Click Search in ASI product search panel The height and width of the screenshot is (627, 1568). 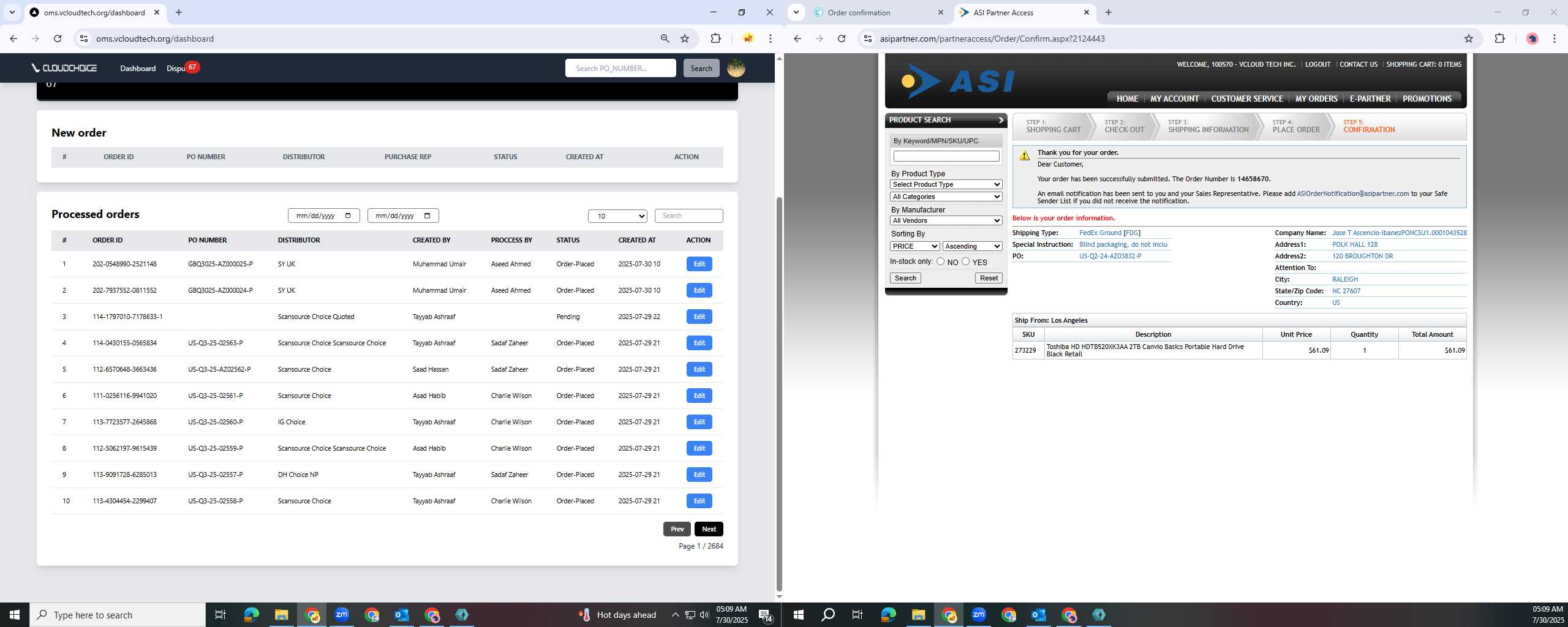905,278
